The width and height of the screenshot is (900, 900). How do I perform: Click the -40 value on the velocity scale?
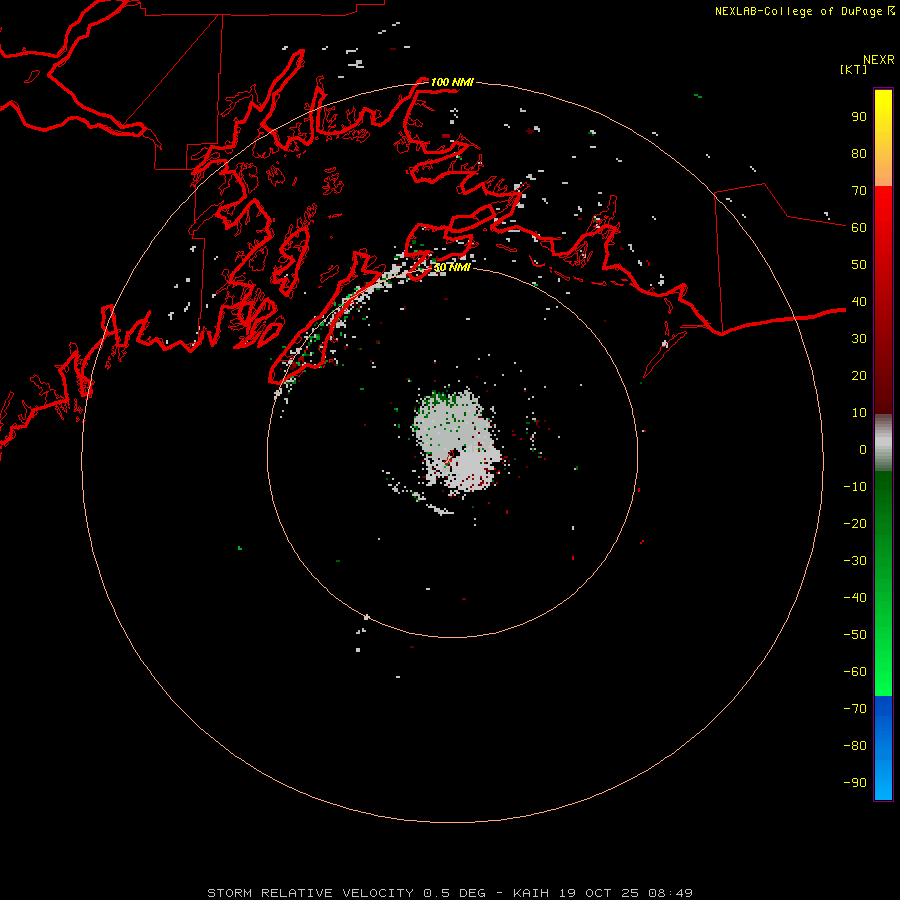tap(855, 598)
